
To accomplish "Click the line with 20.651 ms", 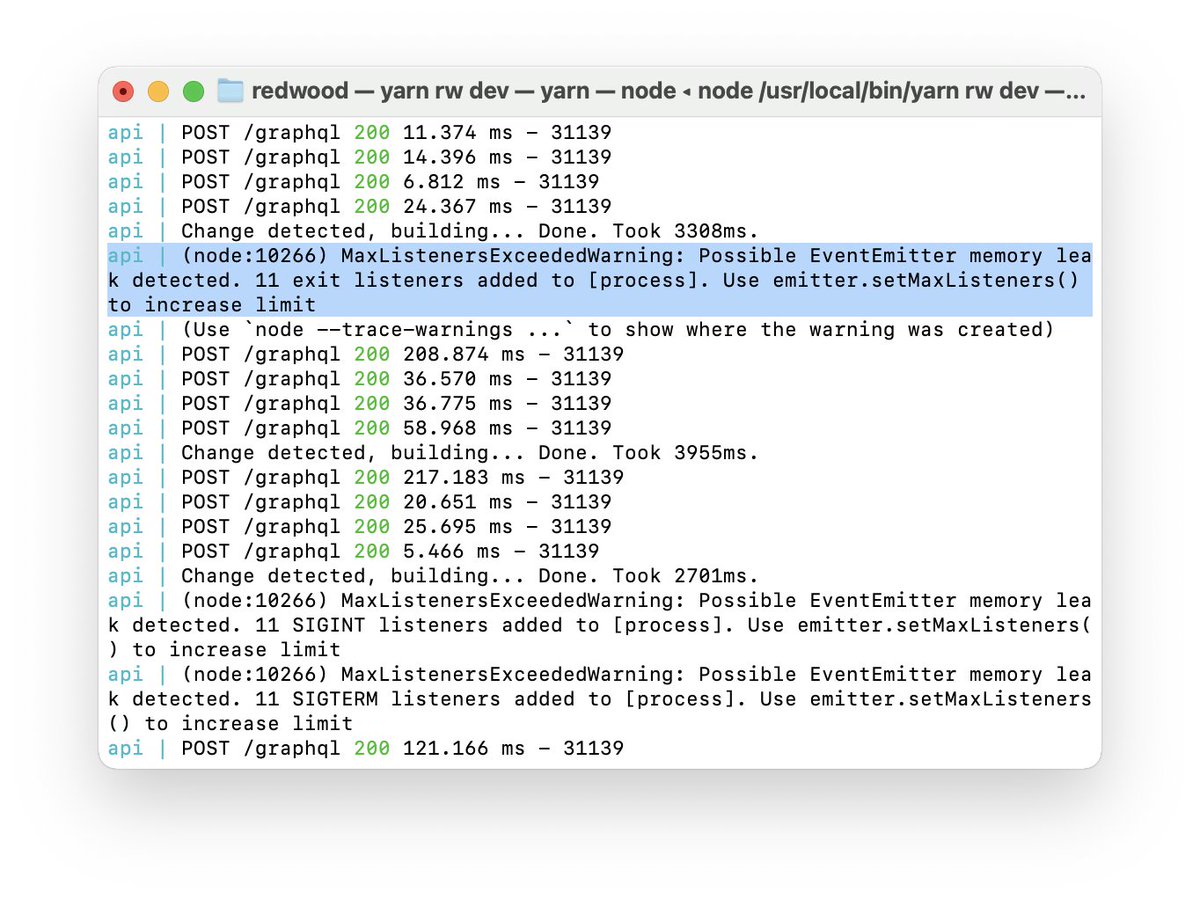I will [360, 502].
